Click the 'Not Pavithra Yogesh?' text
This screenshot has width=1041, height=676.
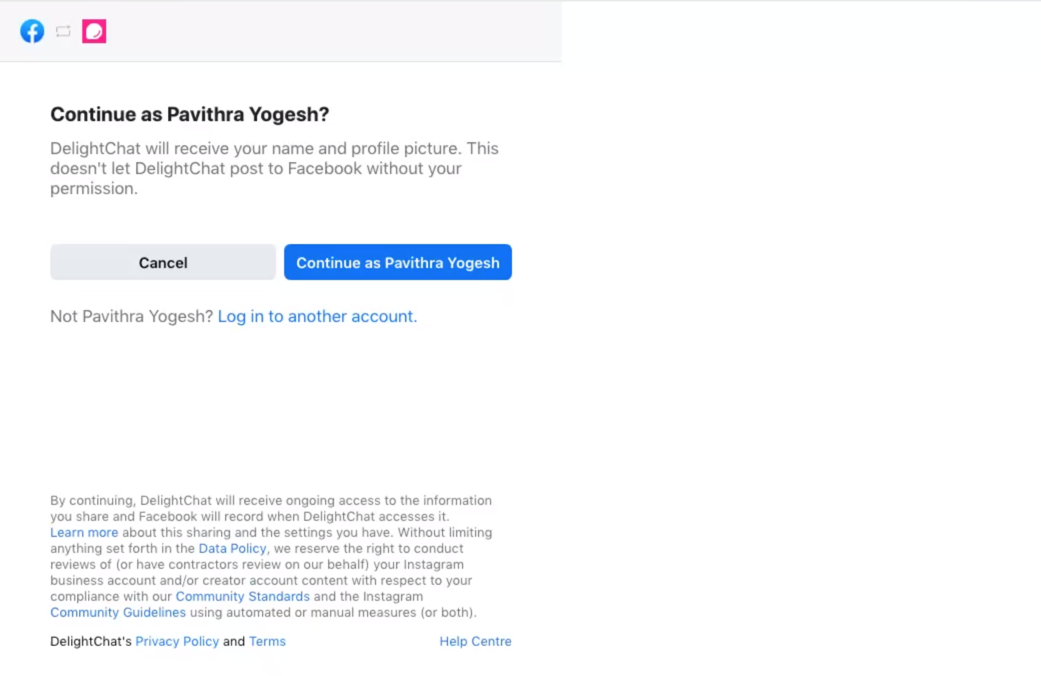coord(131,316)
